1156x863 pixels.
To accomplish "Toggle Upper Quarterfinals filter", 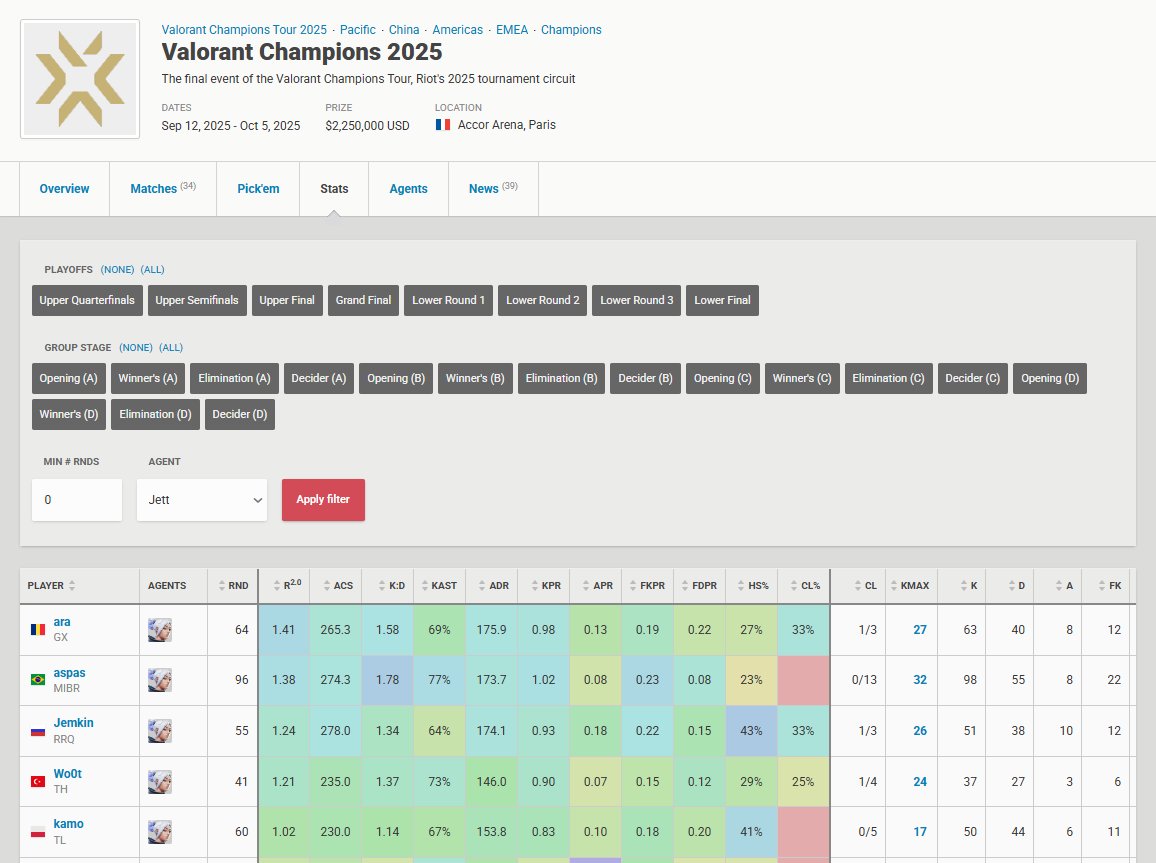I will [x=87, y=300].
